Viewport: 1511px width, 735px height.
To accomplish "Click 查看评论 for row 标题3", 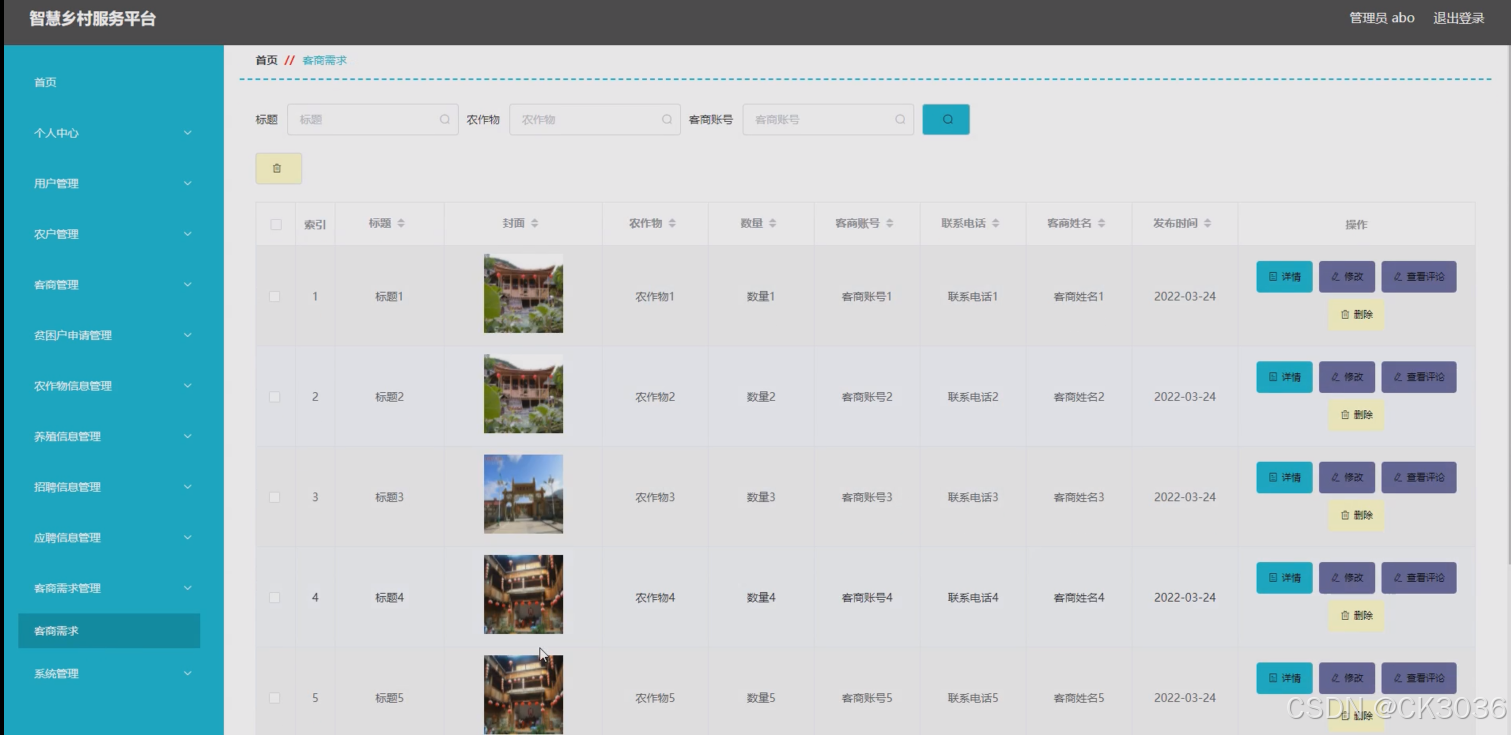I will coord(1419,477).
